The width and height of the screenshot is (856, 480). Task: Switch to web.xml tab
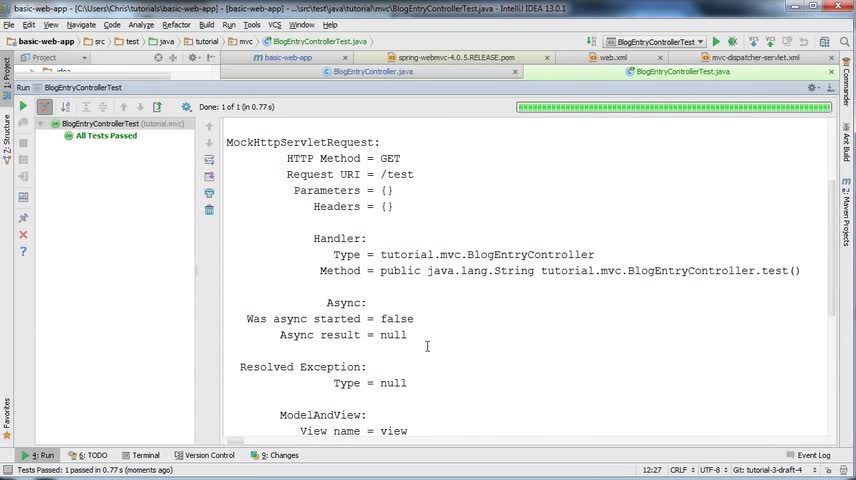pyautogui.click(x=613, y=57)
